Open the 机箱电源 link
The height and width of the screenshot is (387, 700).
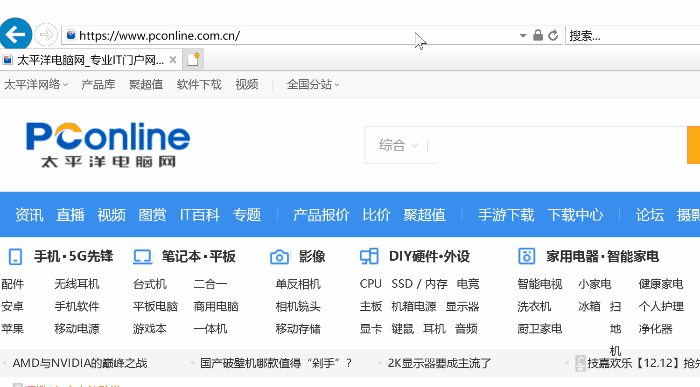click(413, 306)
